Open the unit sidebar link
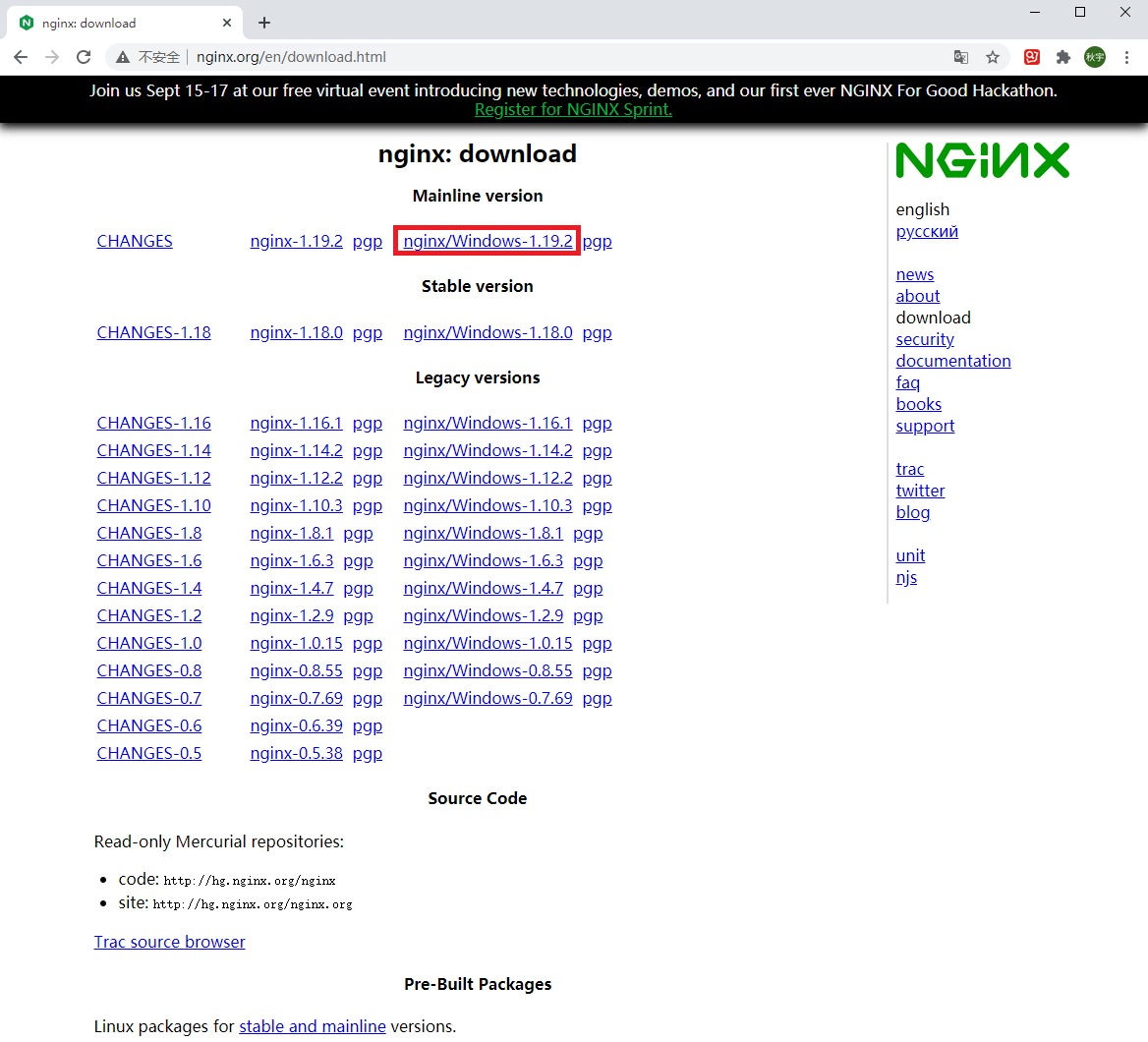This screenshot has height=1042, width=1148. click(x=911, y=555)
